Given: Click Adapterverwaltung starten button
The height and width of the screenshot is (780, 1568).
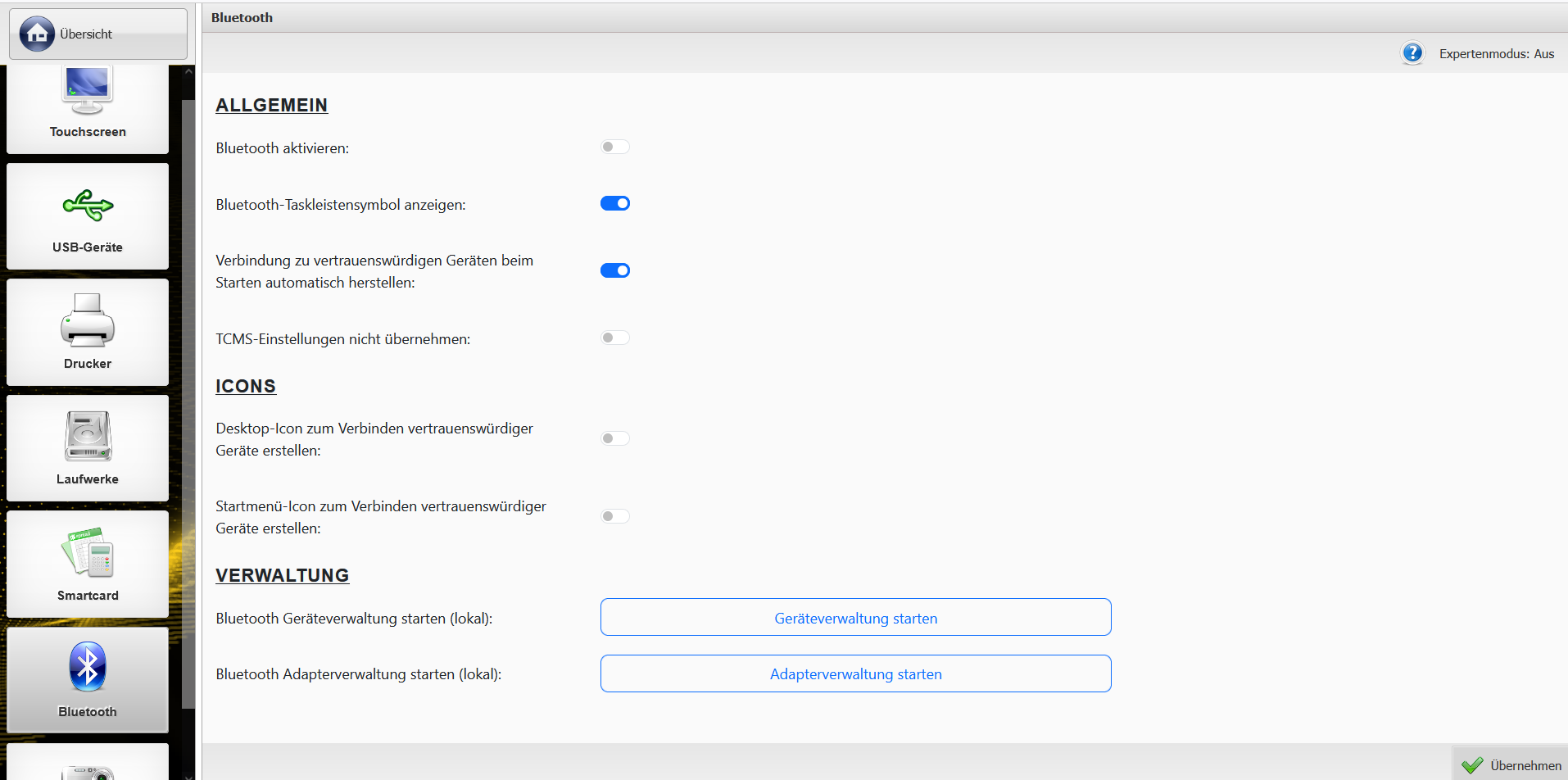Looking at the screenshot, I should click(855, 673).
